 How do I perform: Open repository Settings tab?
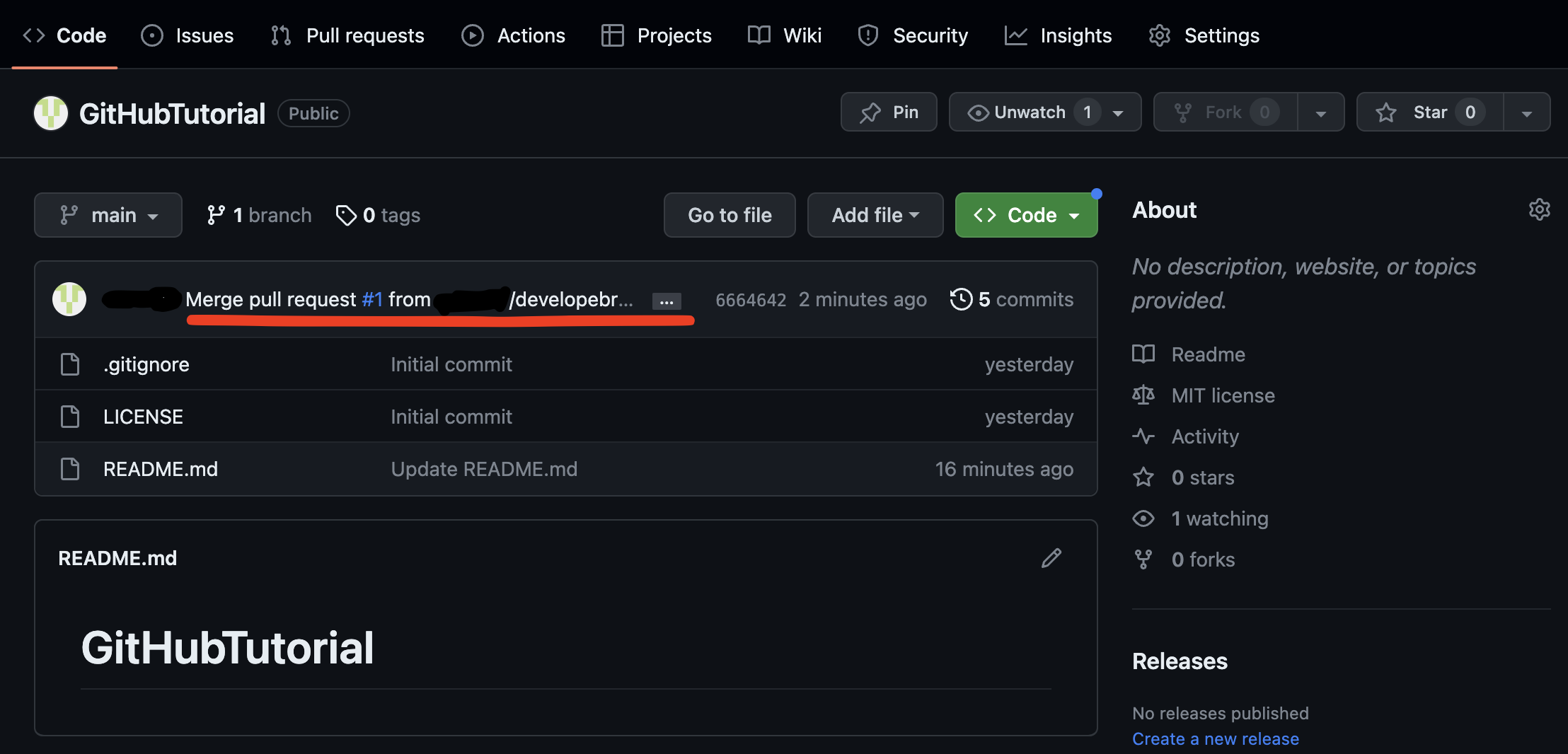tap(1204, 35)
